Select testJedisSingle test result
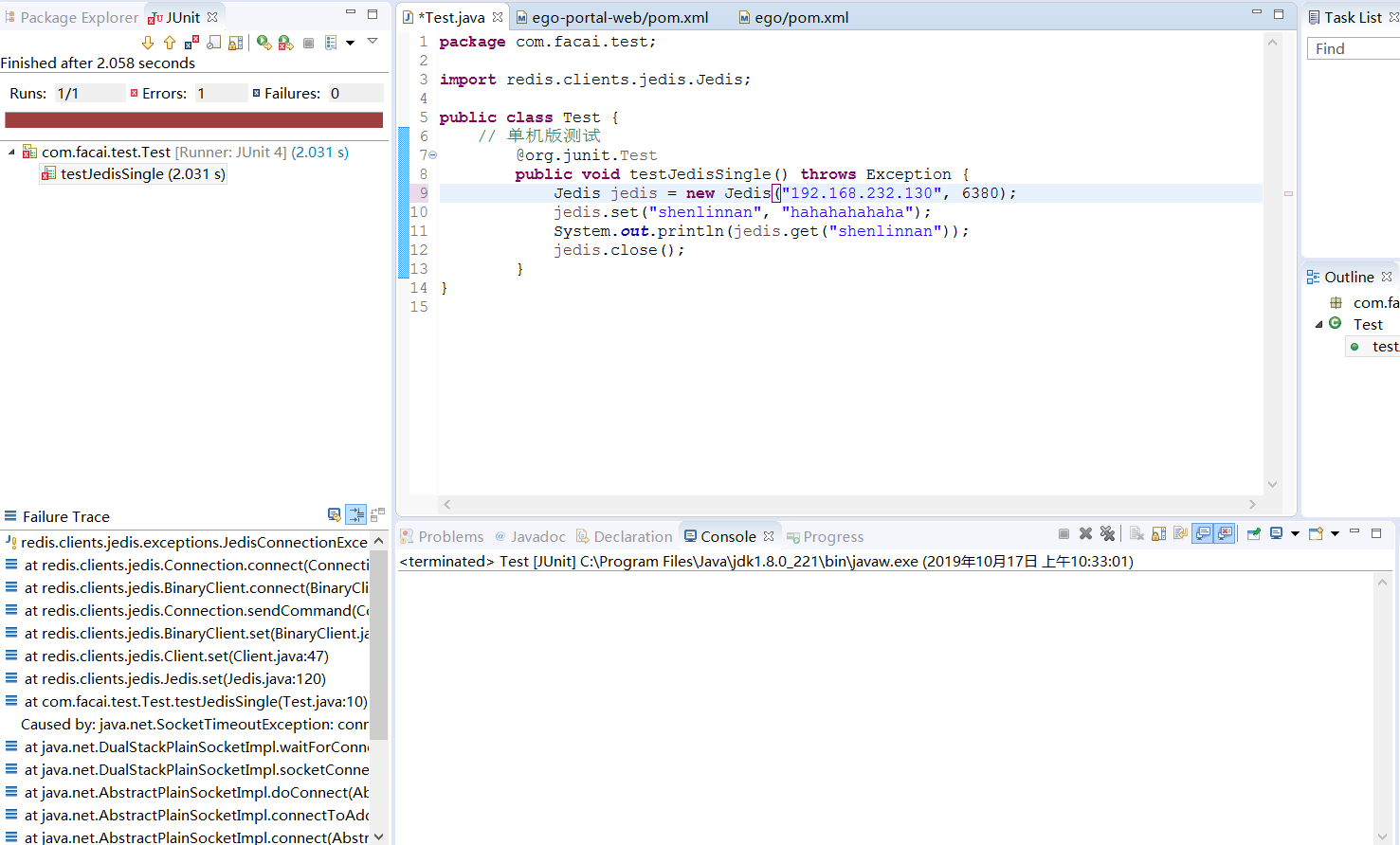 coord(133,174)
